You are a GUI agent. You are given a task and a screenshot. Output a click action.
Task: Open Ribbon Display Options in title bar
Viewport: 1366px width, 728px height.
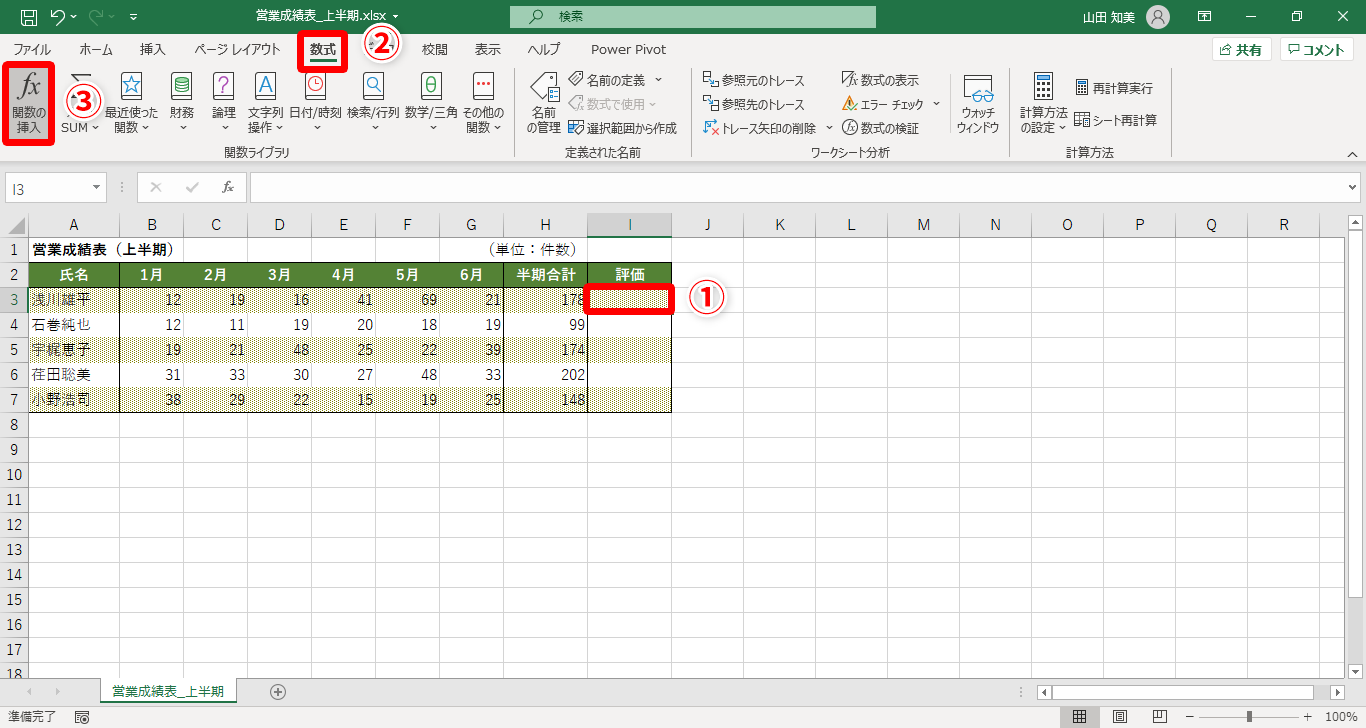[x=1205, y=17]
